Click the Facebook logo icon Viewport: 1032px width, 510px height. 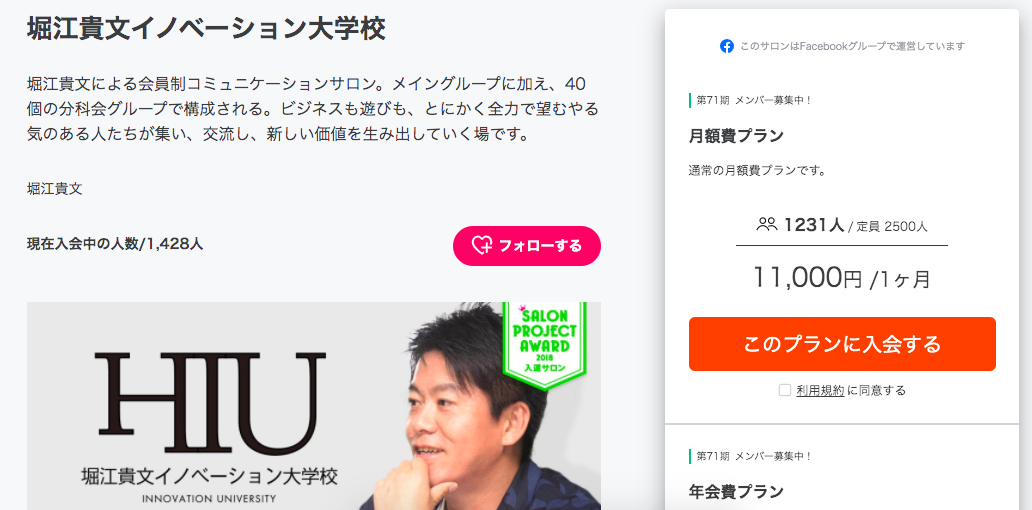727,46
